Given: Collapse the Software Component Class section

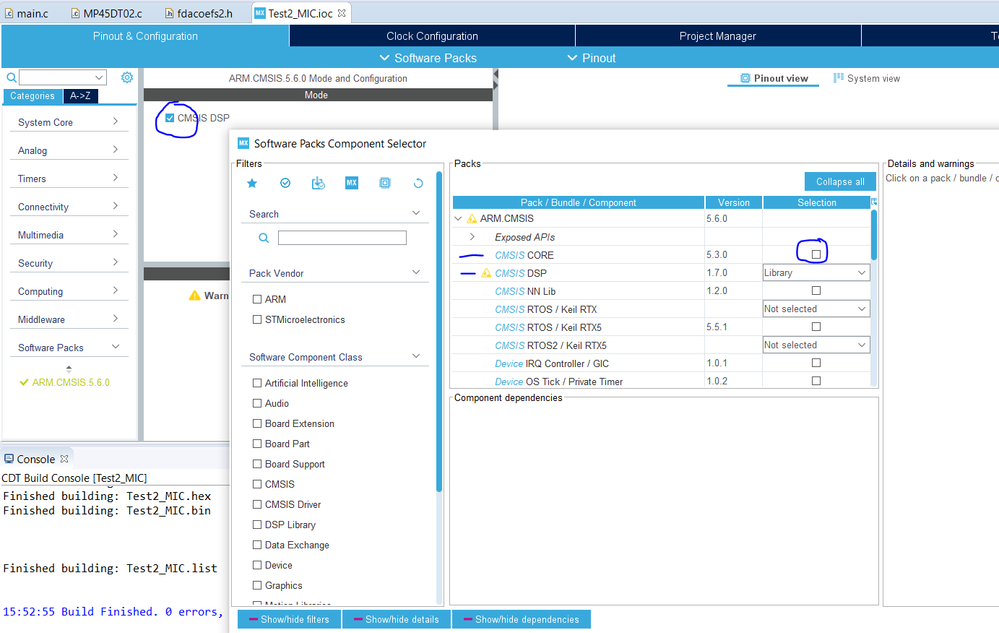Looking at the screenshot, I should [416, 357].
